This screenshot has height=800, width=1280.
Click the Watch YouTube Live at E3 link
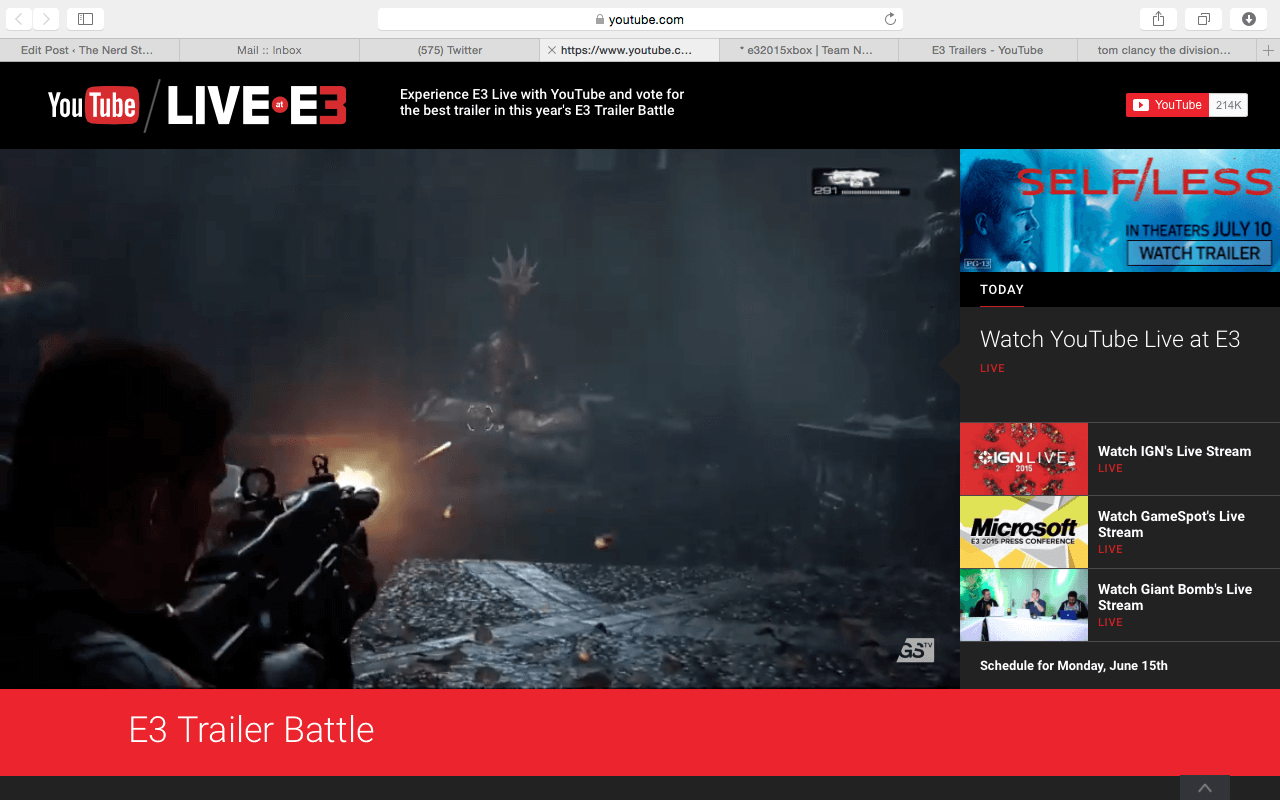click(x=1110, y=339)
